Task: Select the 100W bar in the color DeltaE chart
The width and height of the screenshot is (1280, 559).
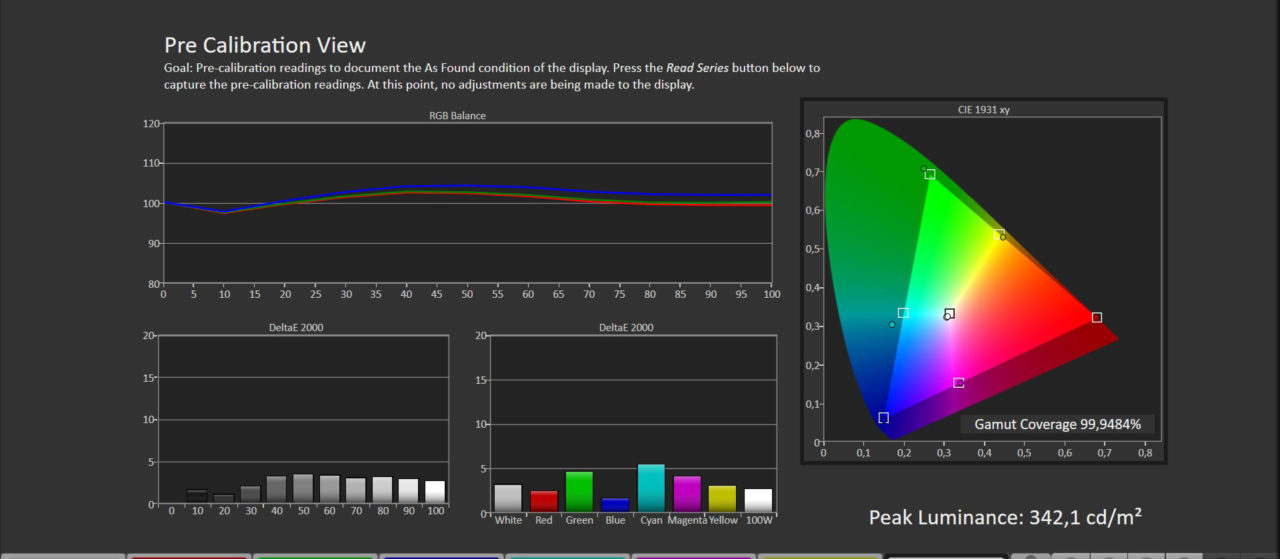Action: tap(758, 501)
